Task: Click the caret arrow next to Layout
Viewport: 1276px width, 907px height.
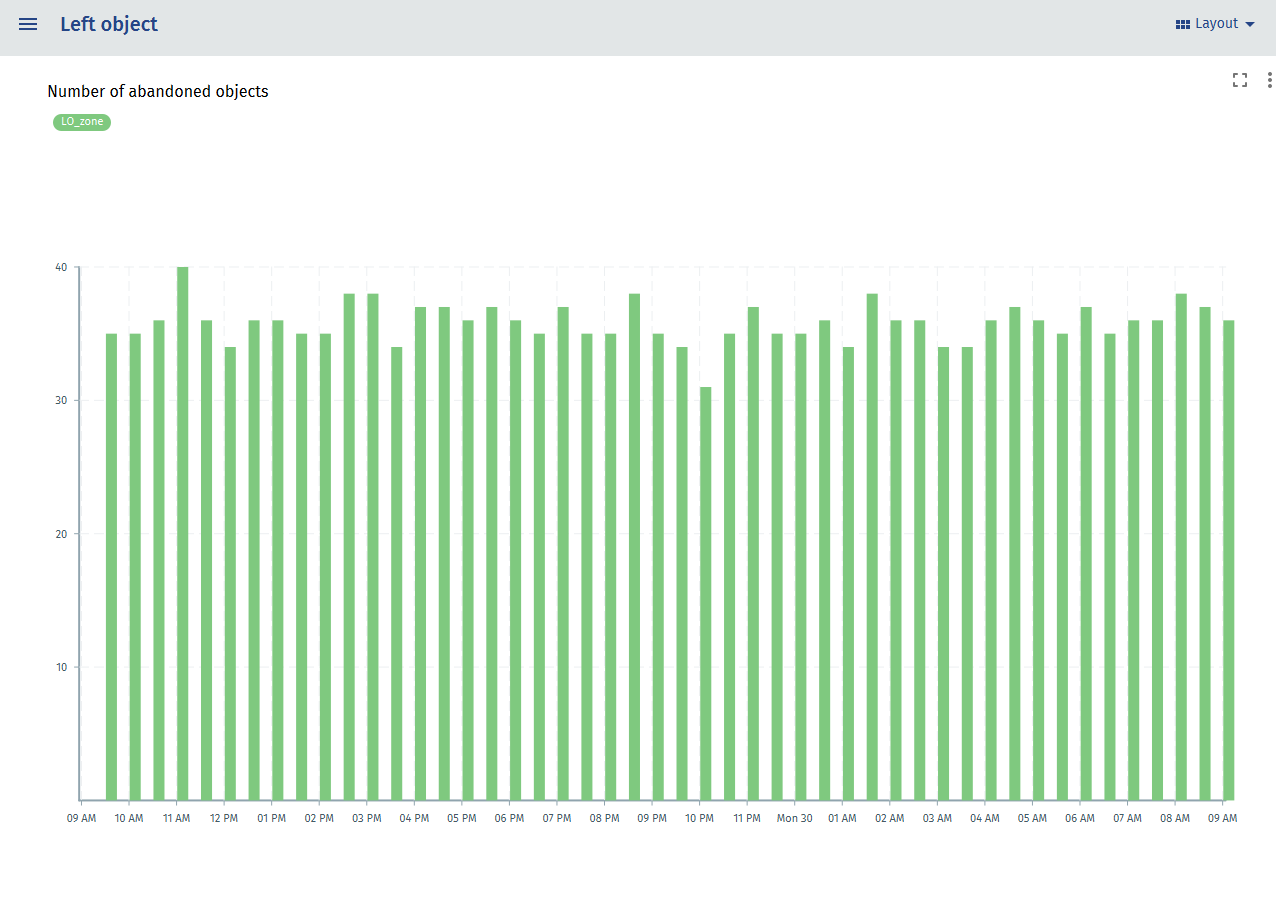Action: [1249, 24]
